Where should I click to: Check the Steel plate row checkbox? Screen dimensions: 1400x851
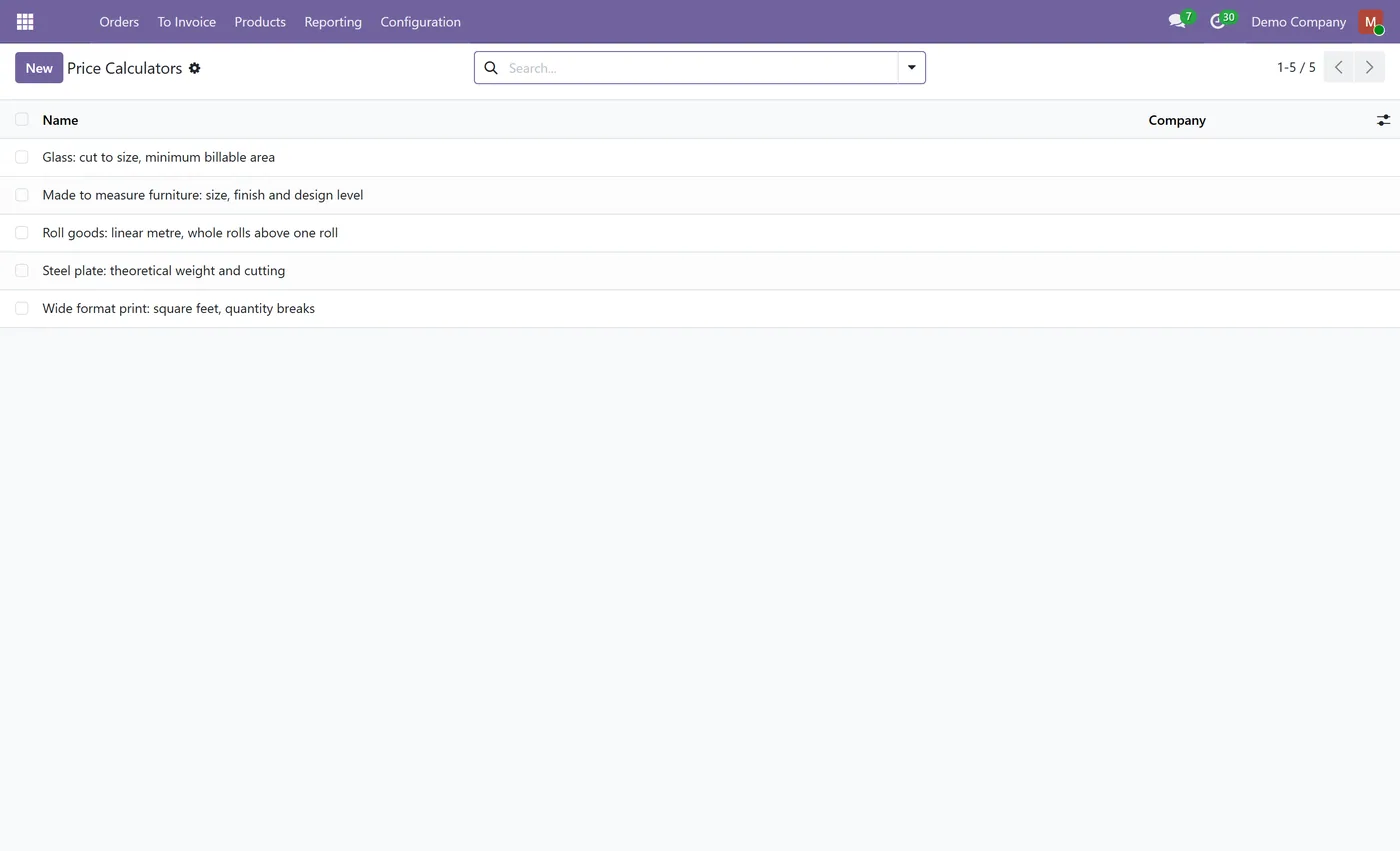(x=22, y=271)
